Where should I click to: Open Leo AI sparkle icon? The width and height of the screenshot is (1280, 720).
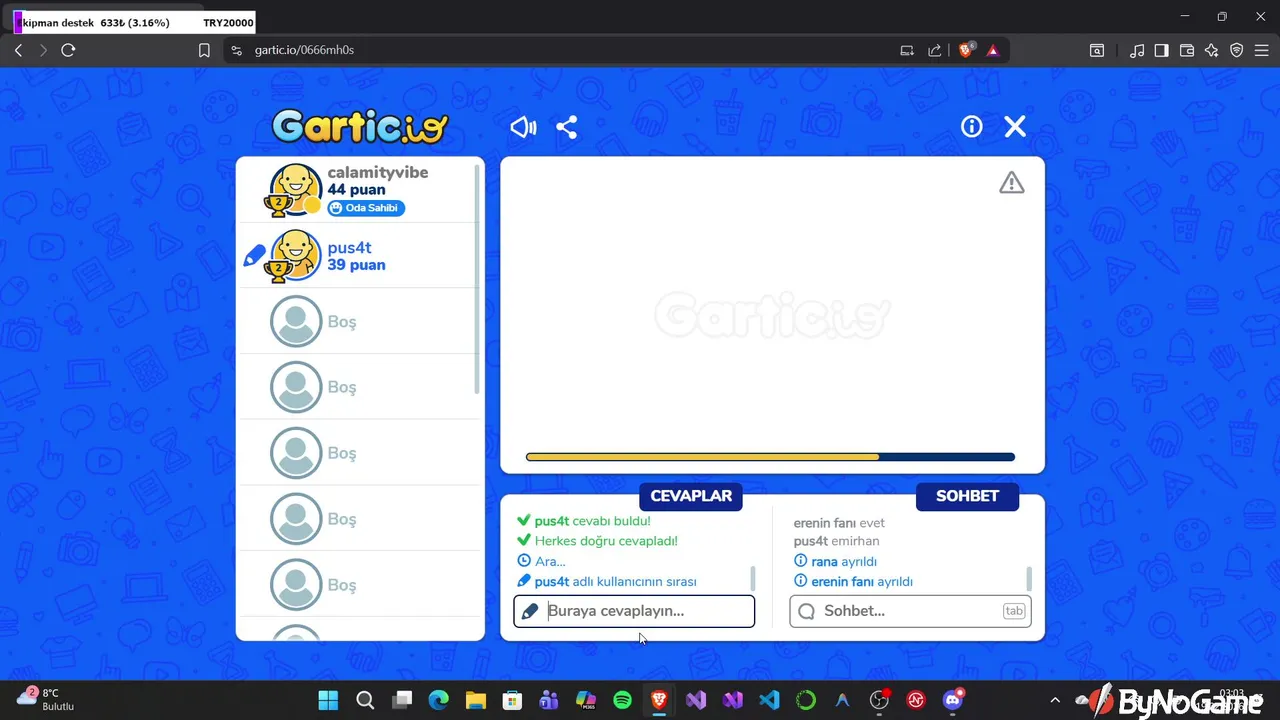1212,50
